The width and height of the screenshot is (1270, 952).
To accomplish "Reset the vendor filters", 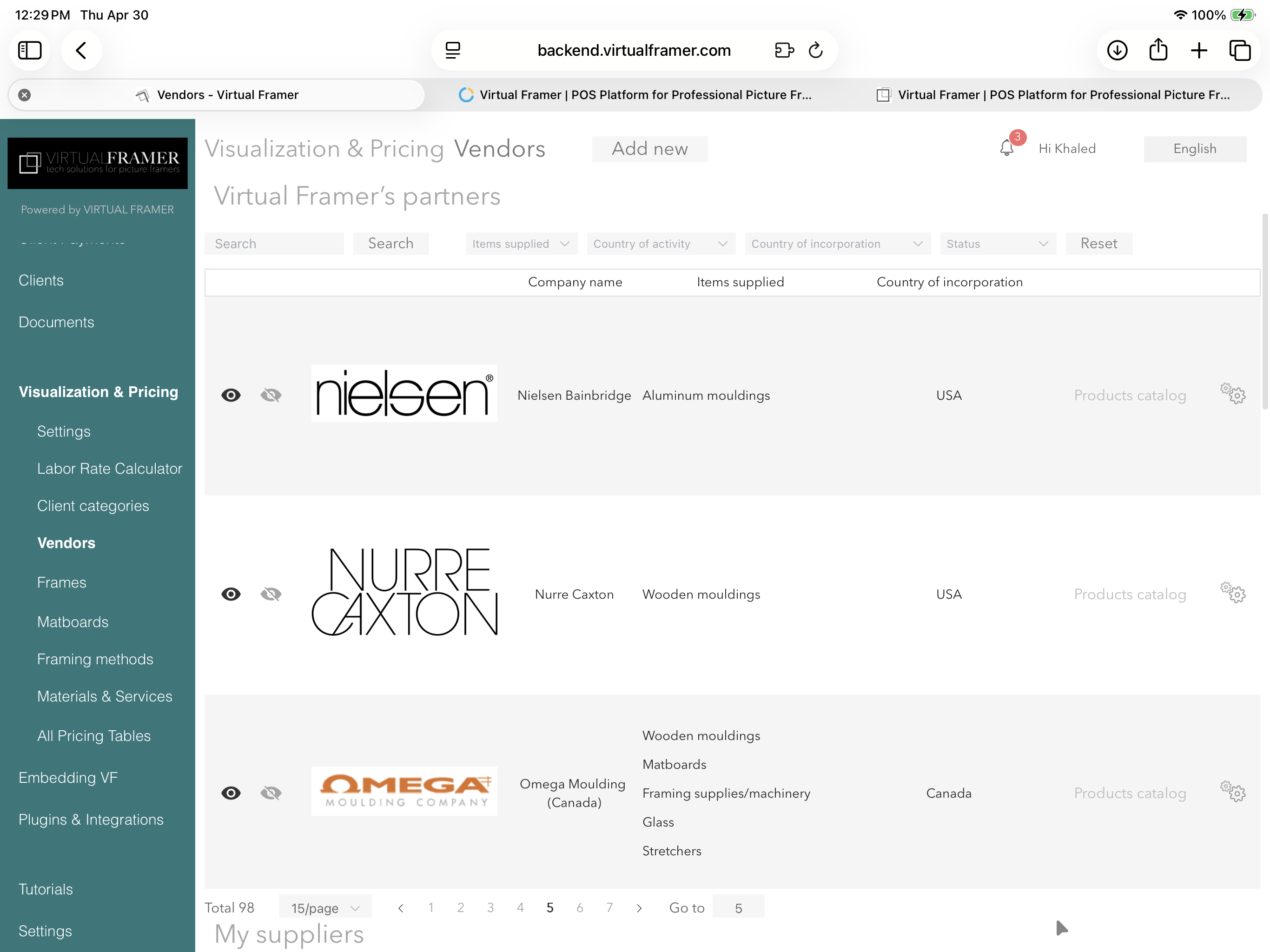I will 1099,244.
